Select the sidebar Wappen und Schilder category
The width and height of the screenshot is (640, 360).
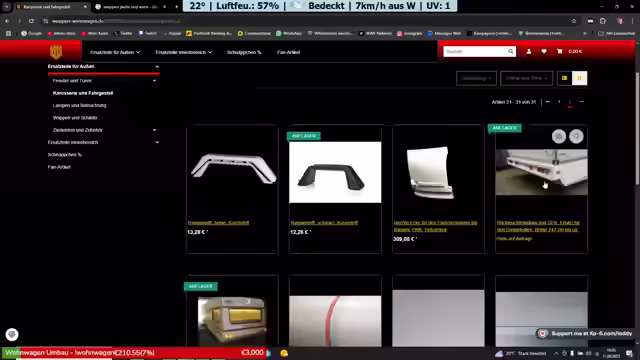pos(75,118)
